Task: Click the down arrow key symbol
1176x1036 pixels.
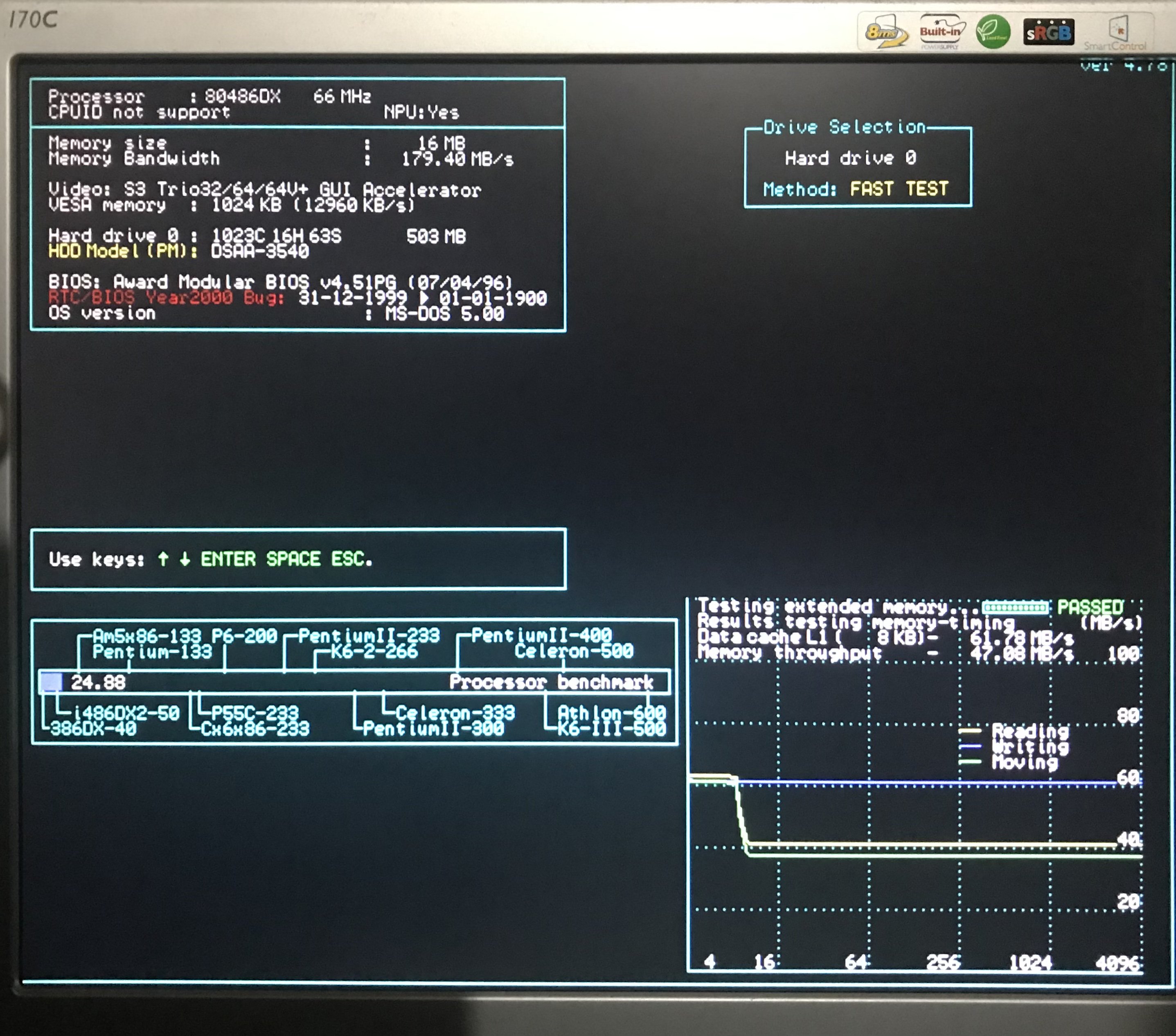Action: coord(185,559)
